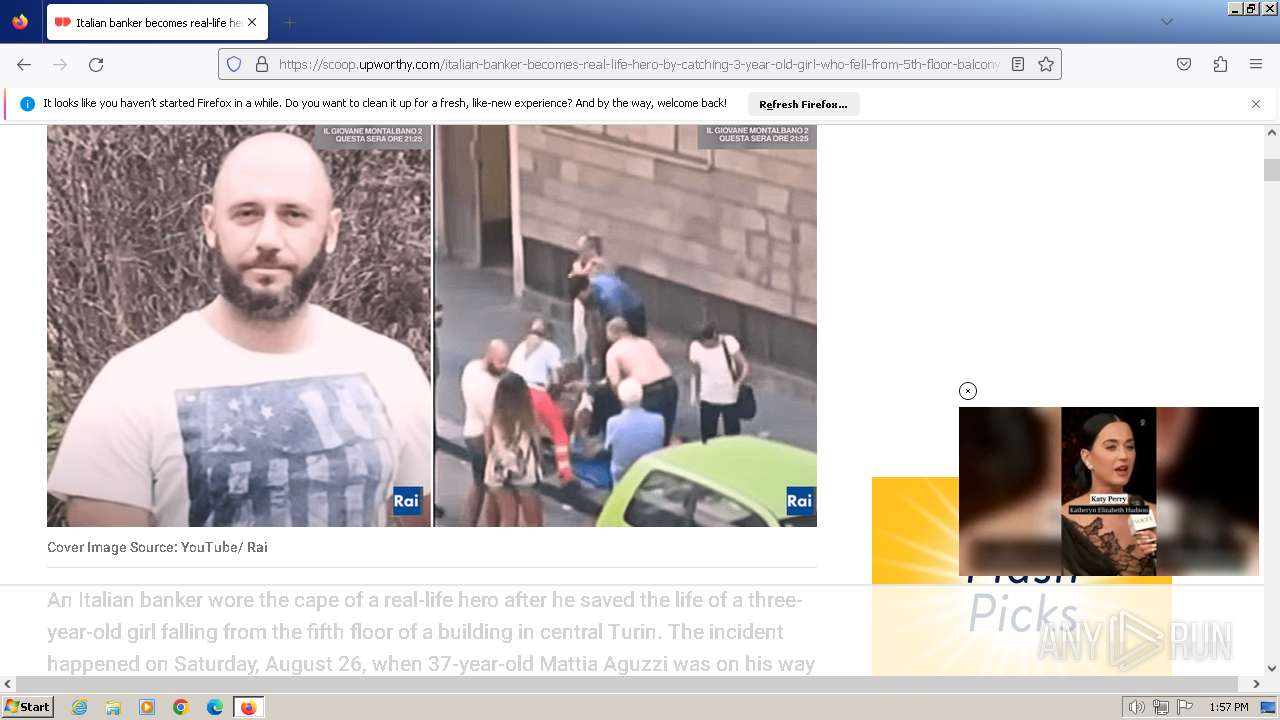This screenshot has width=1280, height=720.
Task: Close the Italian banker tab
Action: coord(251,22)
